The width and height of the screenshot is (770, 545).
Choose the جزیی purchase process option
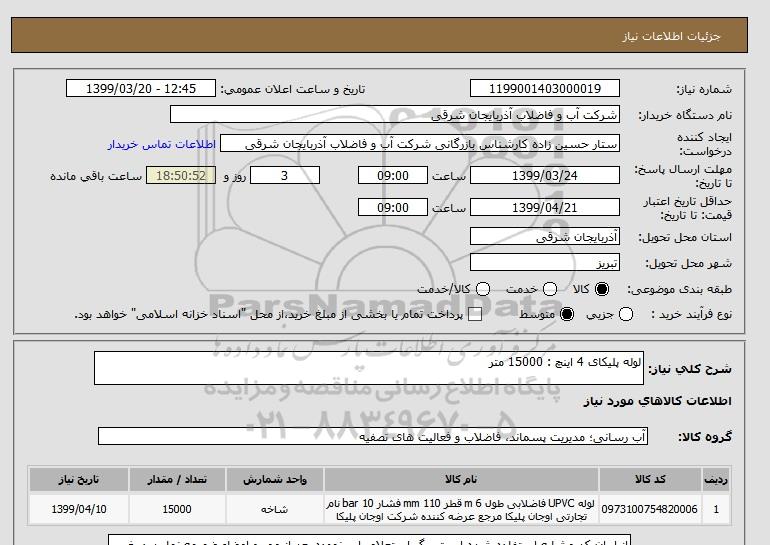pos(626,314)
